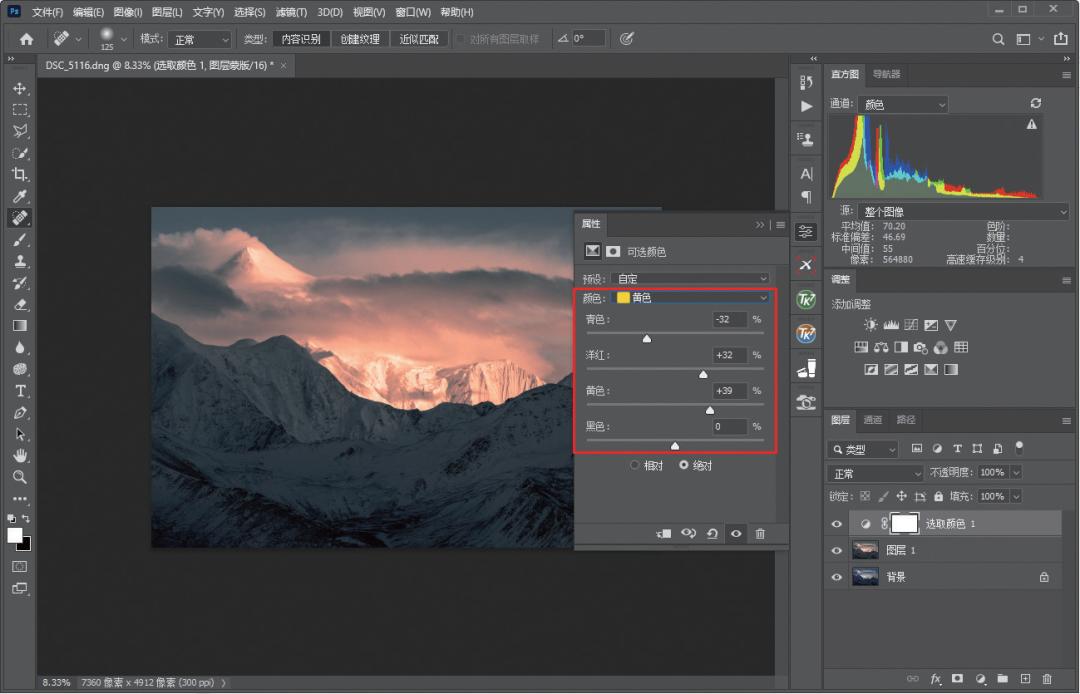Open the 颜色 dropdown showing 黄色
This screenshot has width=1080, height=694.
690,298
